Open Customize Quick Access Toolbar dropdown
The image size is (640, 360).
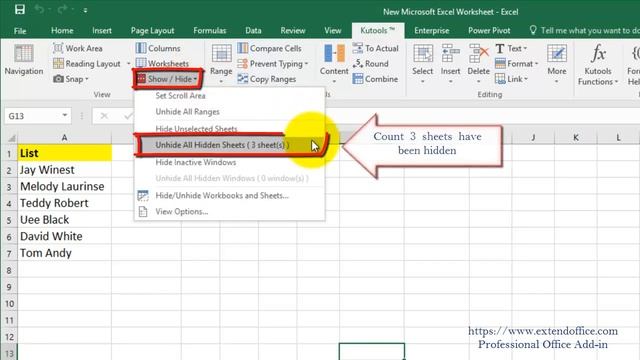[x=85, y=10]
